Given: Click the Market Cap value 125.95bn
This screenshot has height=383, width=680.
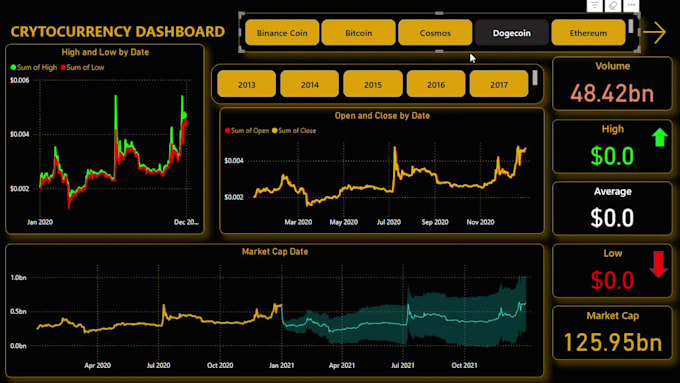Looking at the screenshot, I should click(612, 342).
